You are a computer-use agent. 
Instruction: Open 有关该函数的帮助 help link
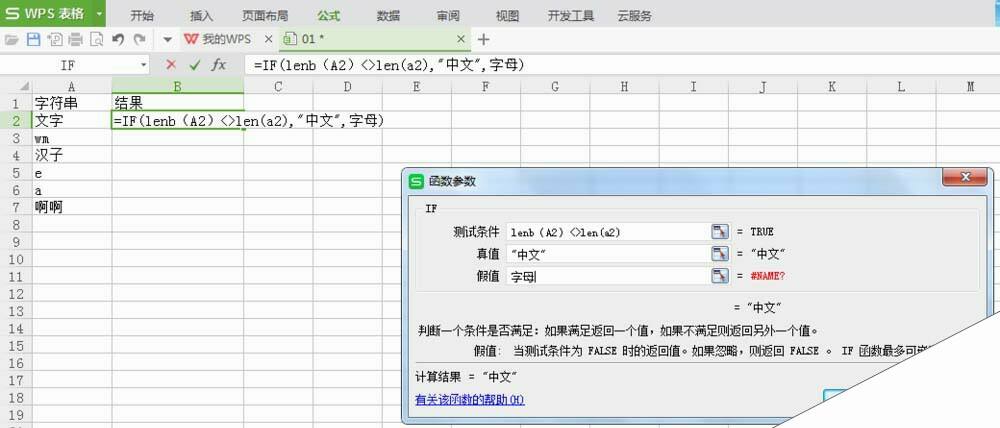pyautogui.click(x=469, y=400)
